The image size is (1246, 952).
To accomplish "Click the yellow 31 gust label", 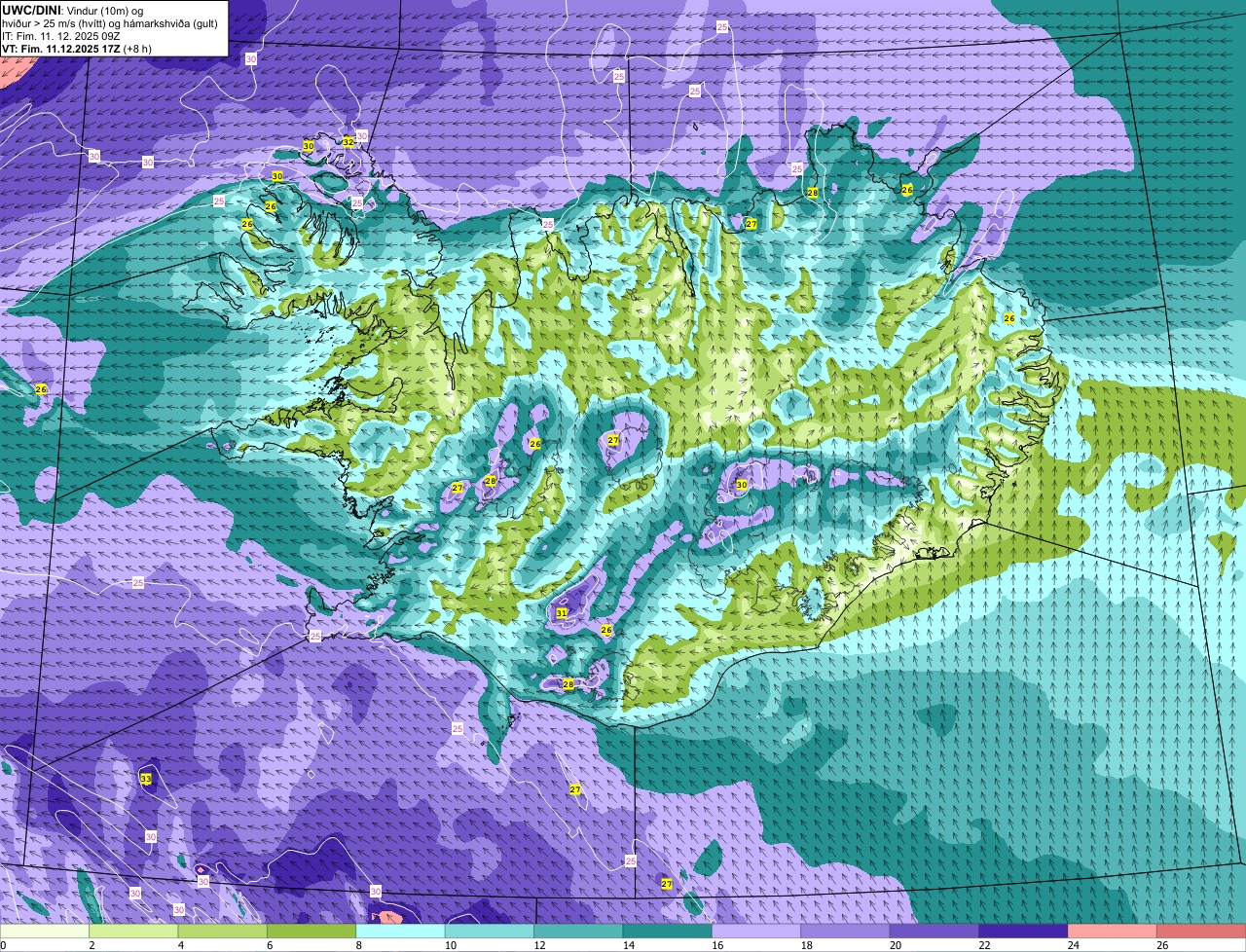I will (562, 613).
